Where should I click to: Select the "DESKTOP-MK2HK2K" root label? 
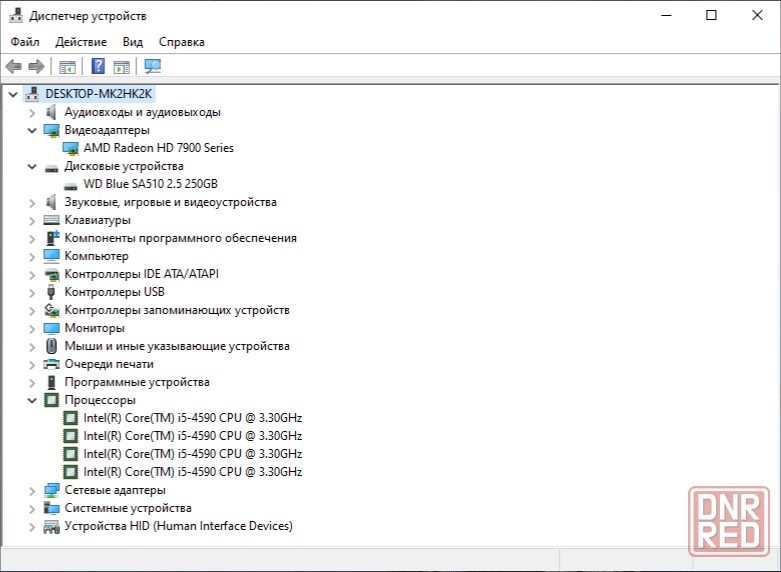pos(99,94)
